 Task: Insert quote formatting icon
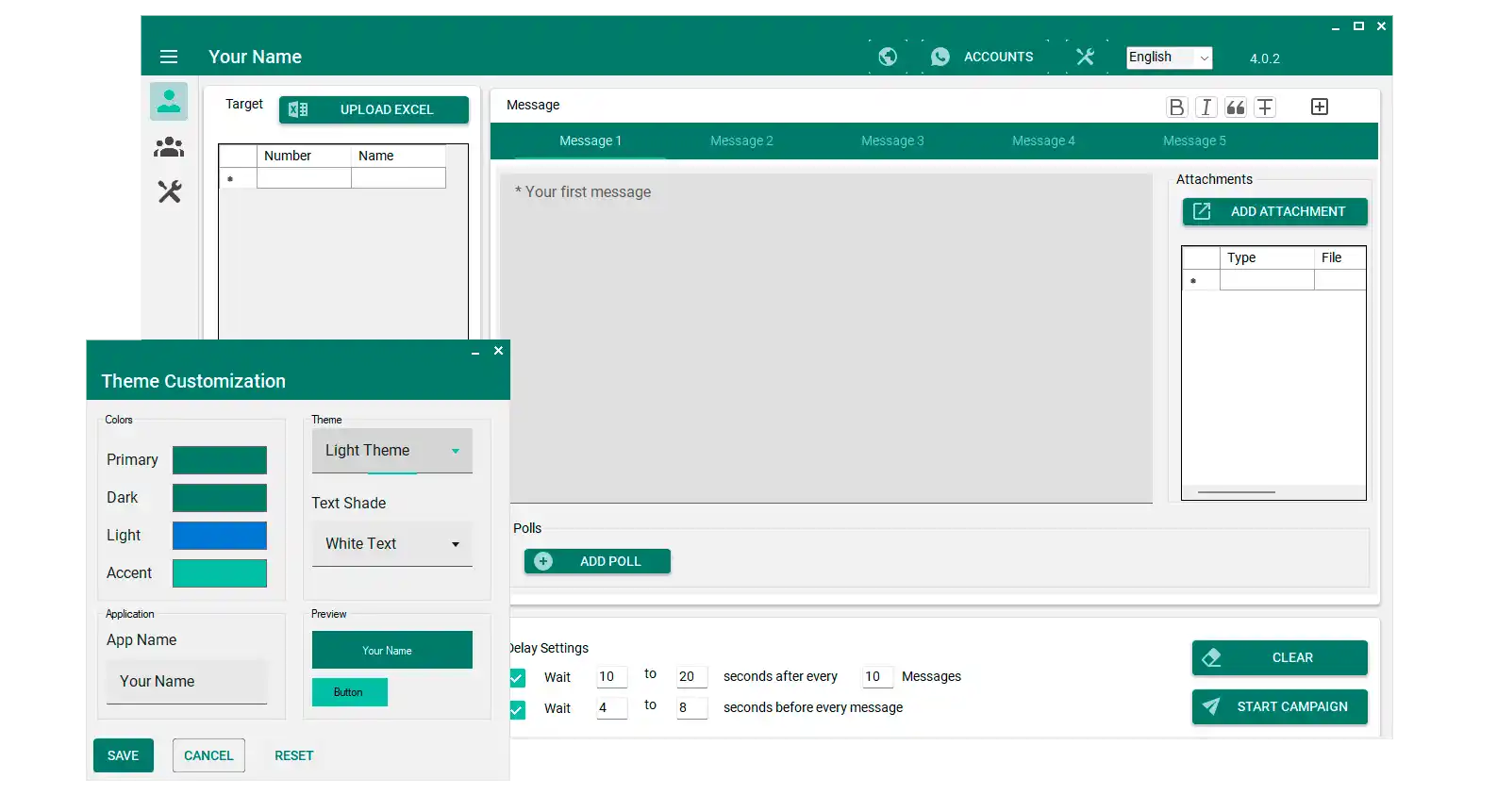click(x=1236, y=108)
